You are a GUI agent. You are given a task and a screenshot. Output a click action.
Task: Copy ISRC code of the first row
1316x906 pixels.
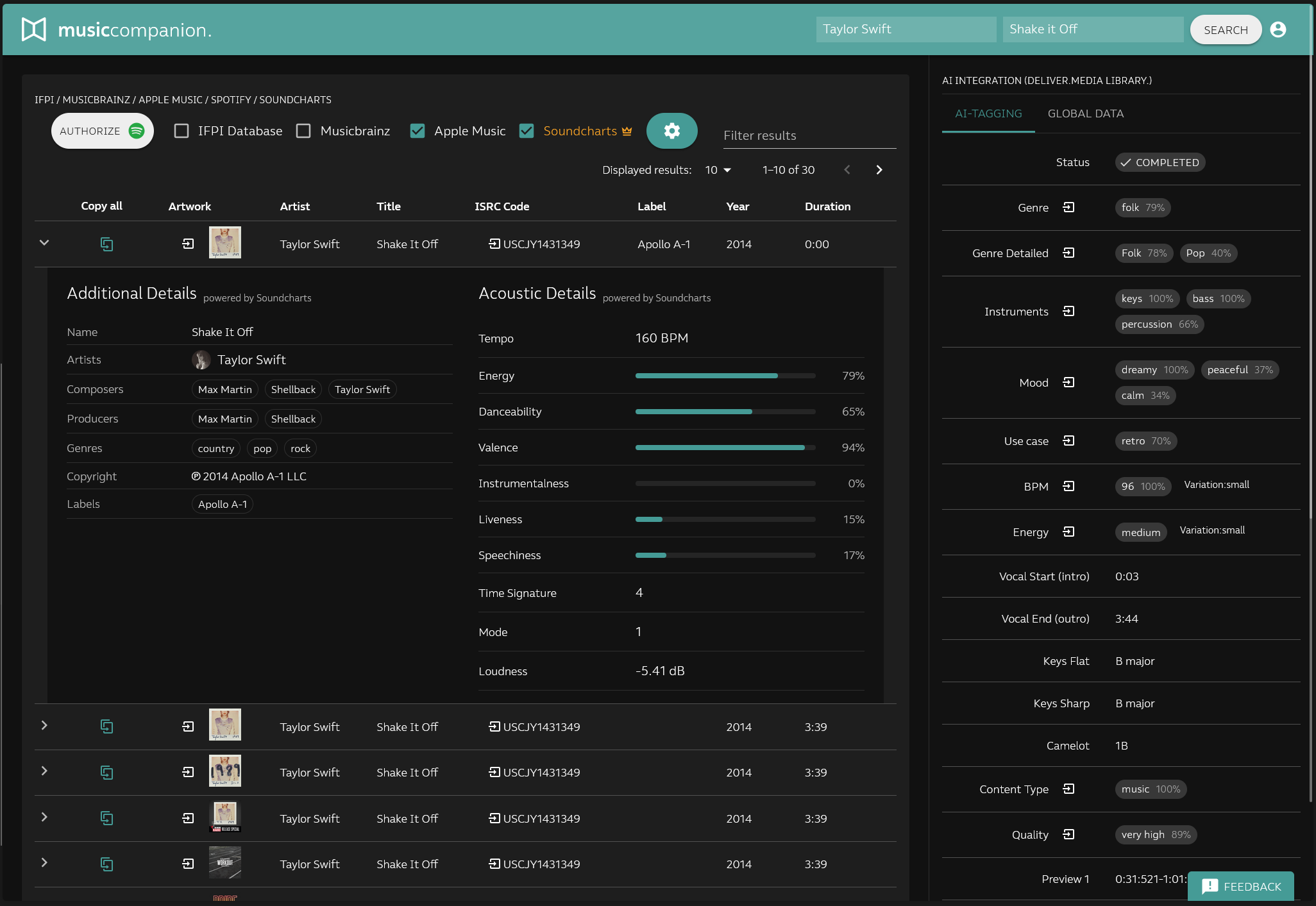[x=494, y=244]
